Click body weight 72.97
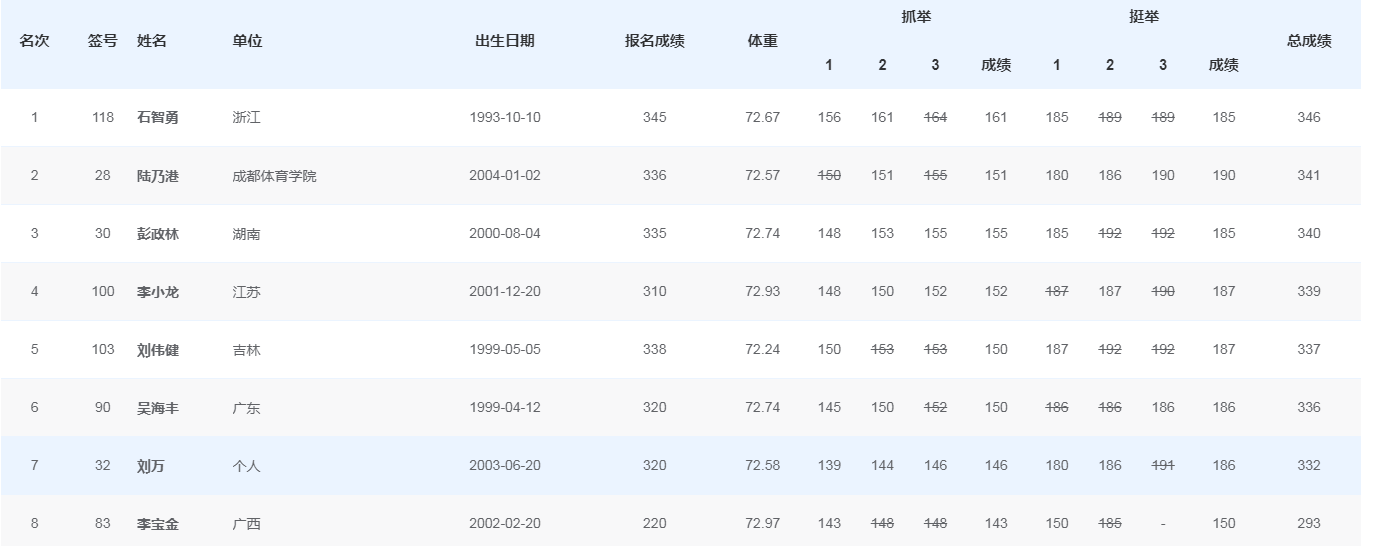This screenshot has width=1378, height=546. (763, 523)
